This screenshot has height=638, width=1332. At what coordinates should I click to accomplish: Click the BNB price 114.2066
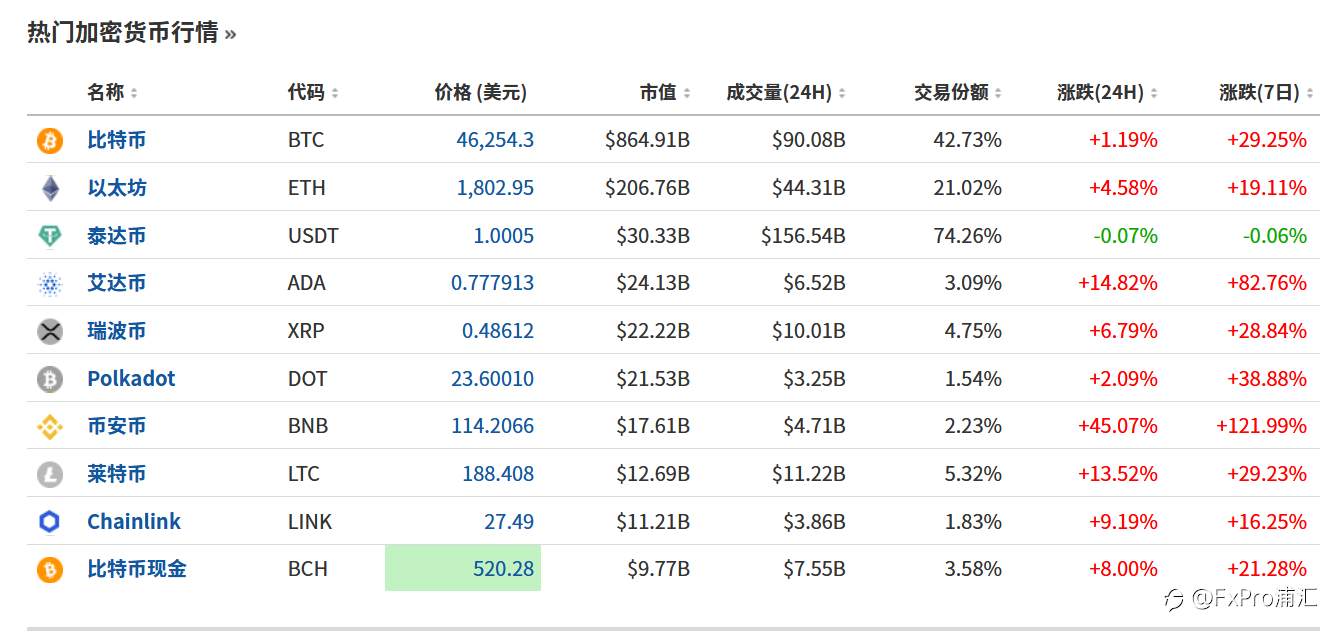click(x=492, y=426)
